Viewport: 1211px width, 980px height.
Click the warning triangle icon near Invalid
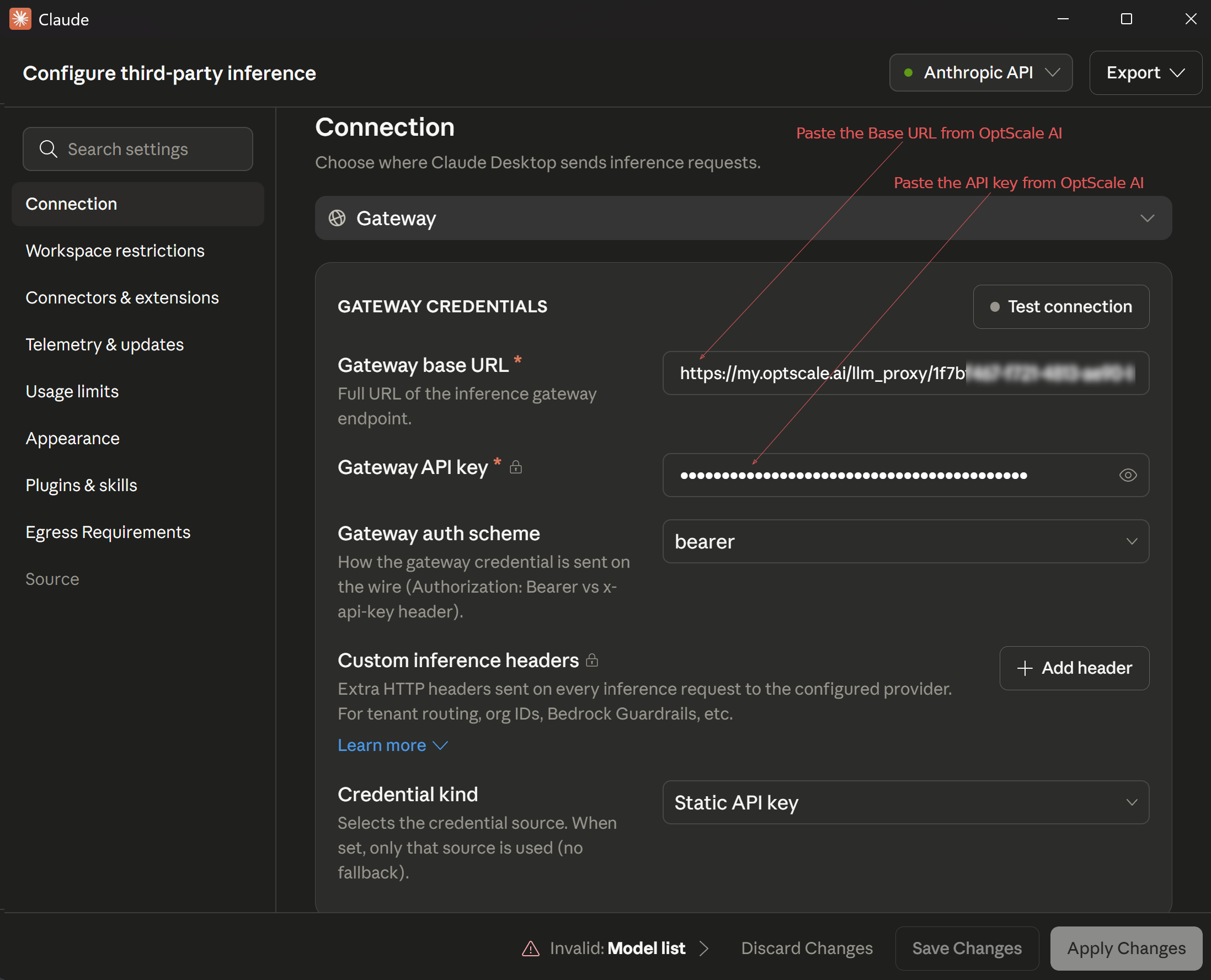(530, 949)
